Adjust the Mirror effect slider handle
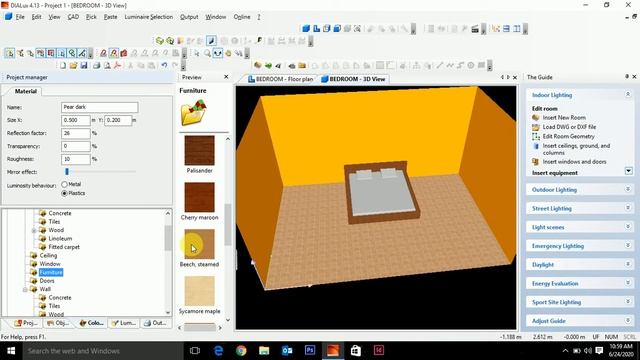640x360 pixels. tap(67, 172)
